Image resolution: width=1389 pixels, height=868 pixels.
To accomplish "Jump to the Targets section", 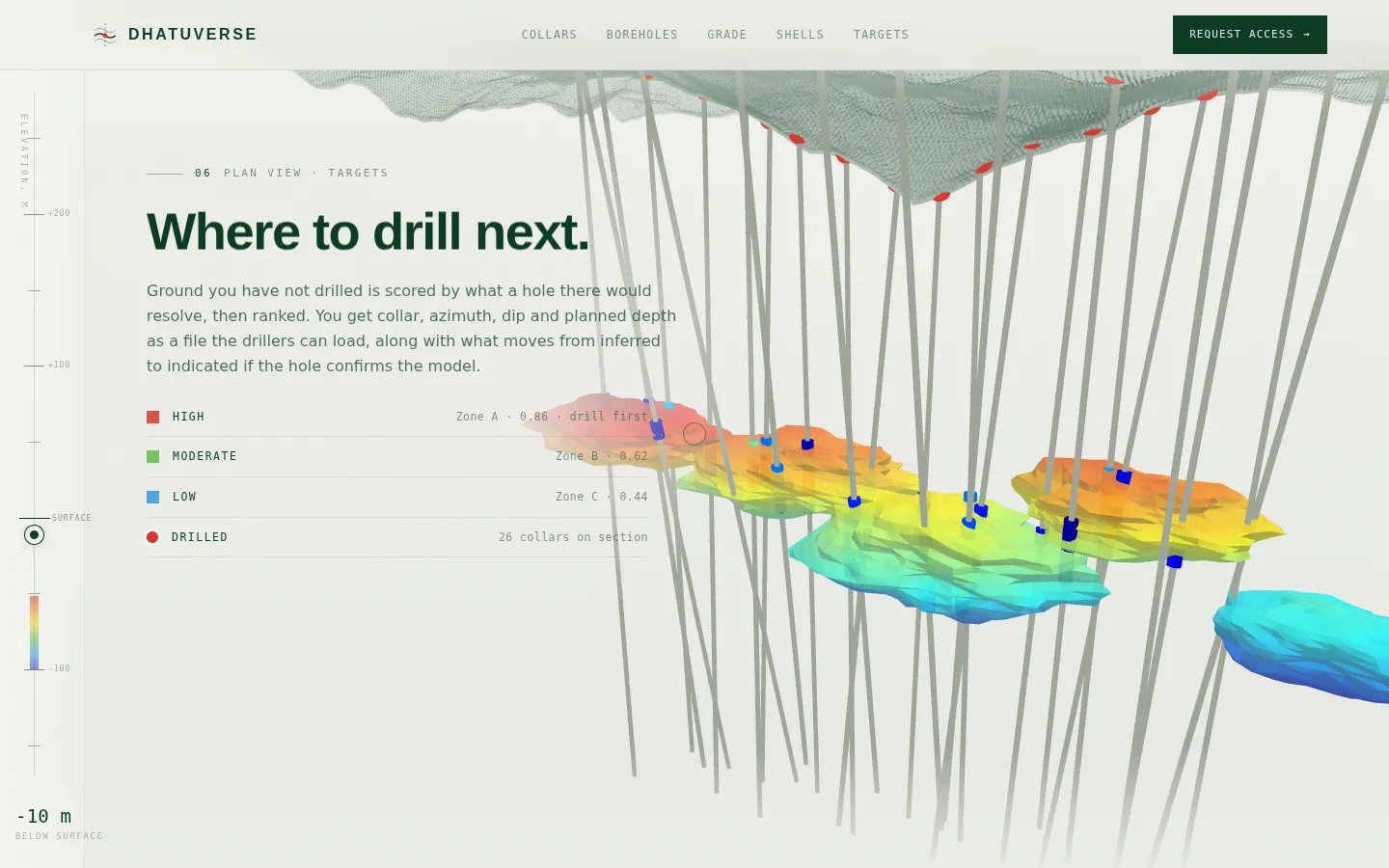I will click(881, 35).
